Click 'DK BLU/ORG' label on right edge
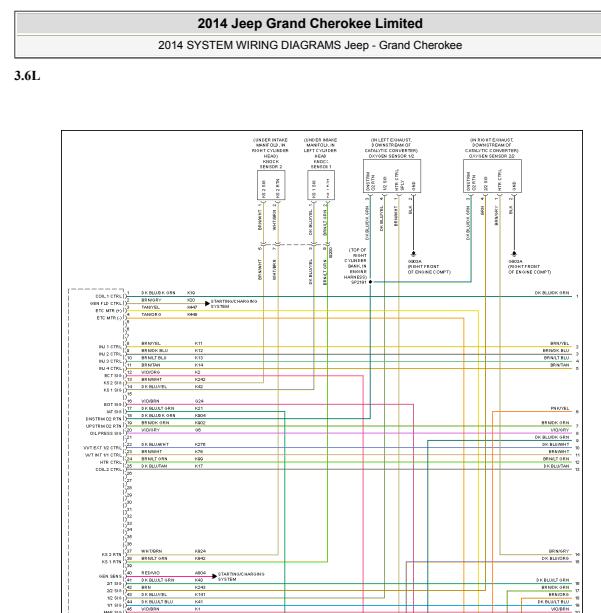601x613 pixels. point(555,558)
